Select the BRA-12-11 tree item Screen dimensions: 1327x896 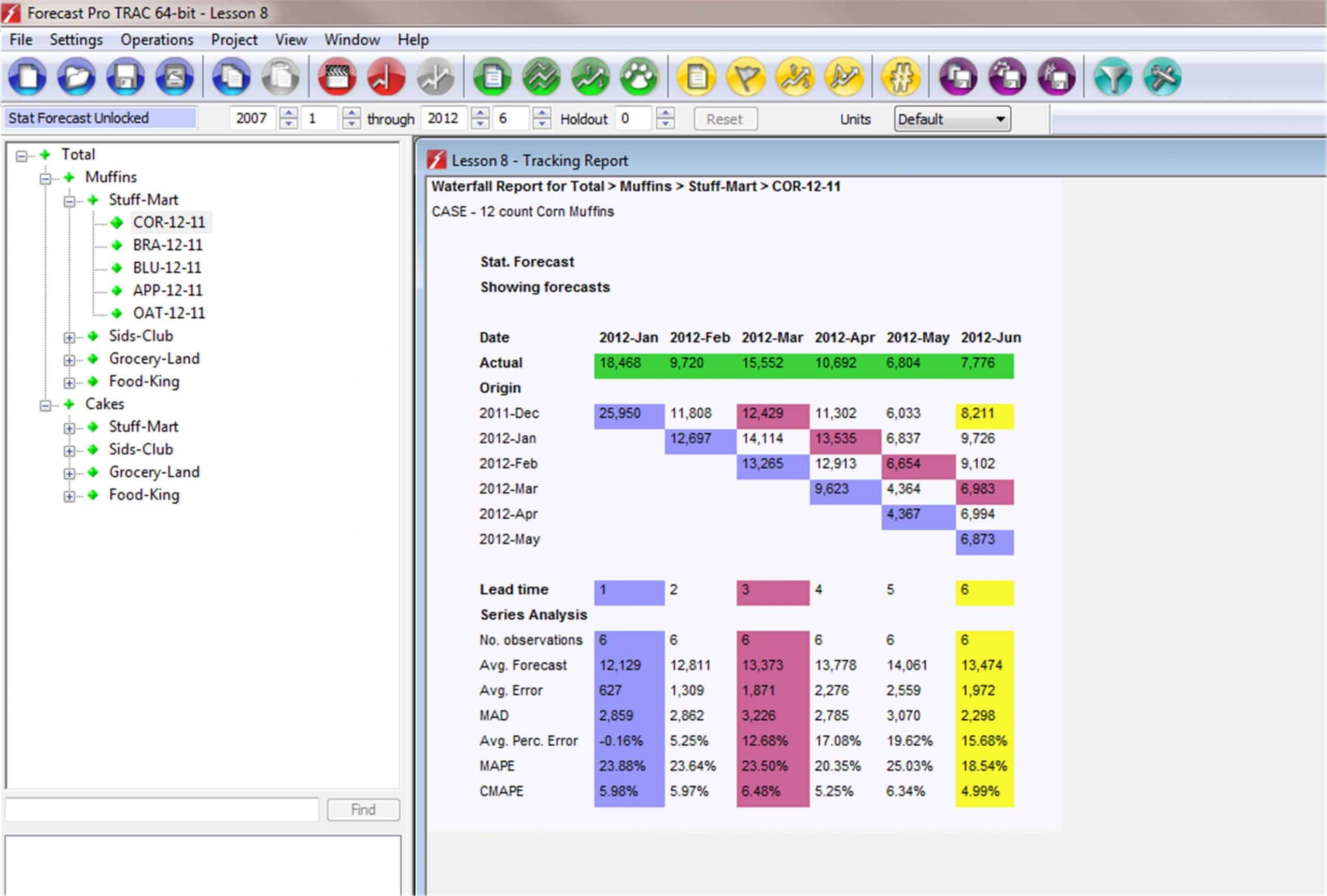168,245
